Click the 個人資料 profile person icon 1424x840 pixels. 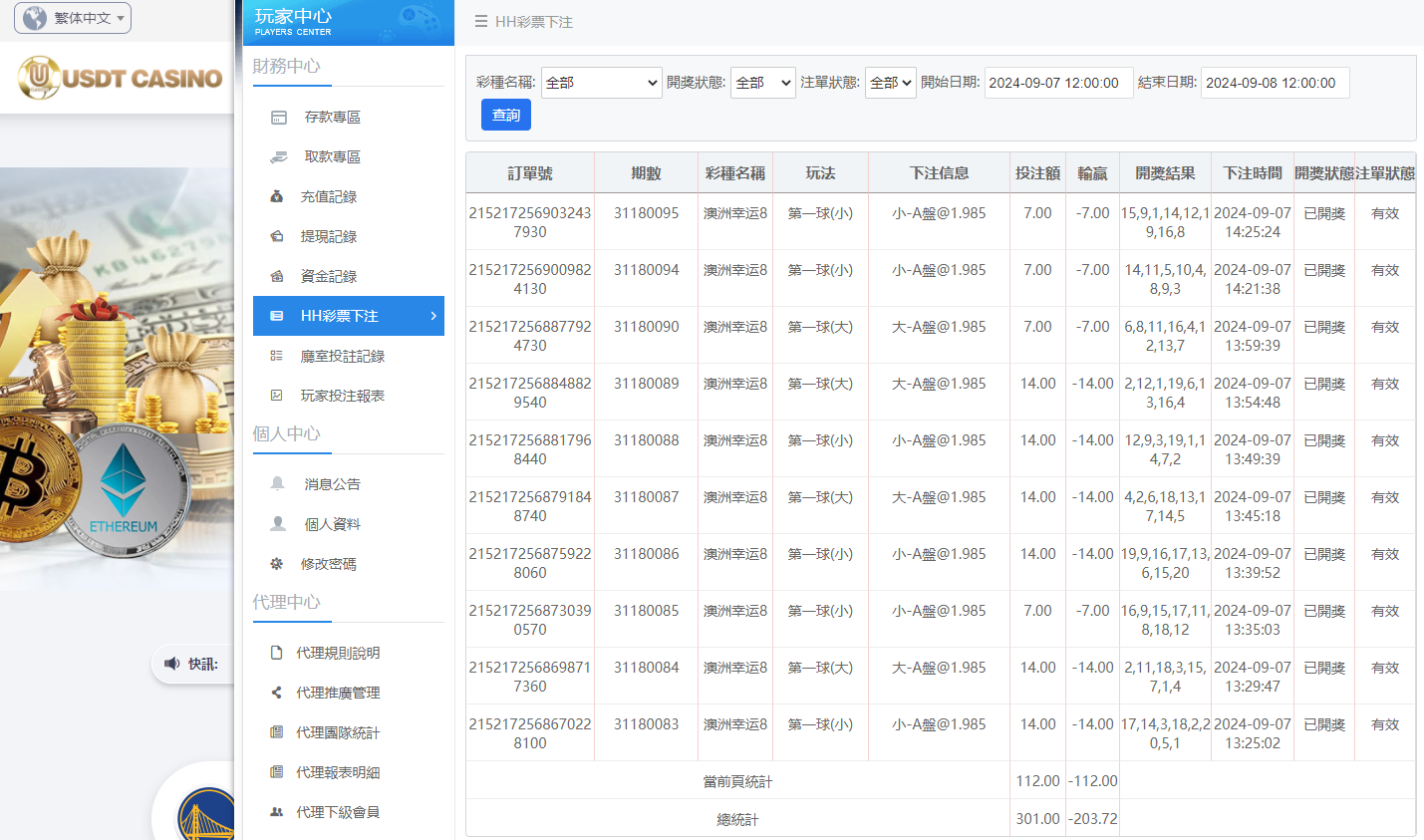click(280, 523)
